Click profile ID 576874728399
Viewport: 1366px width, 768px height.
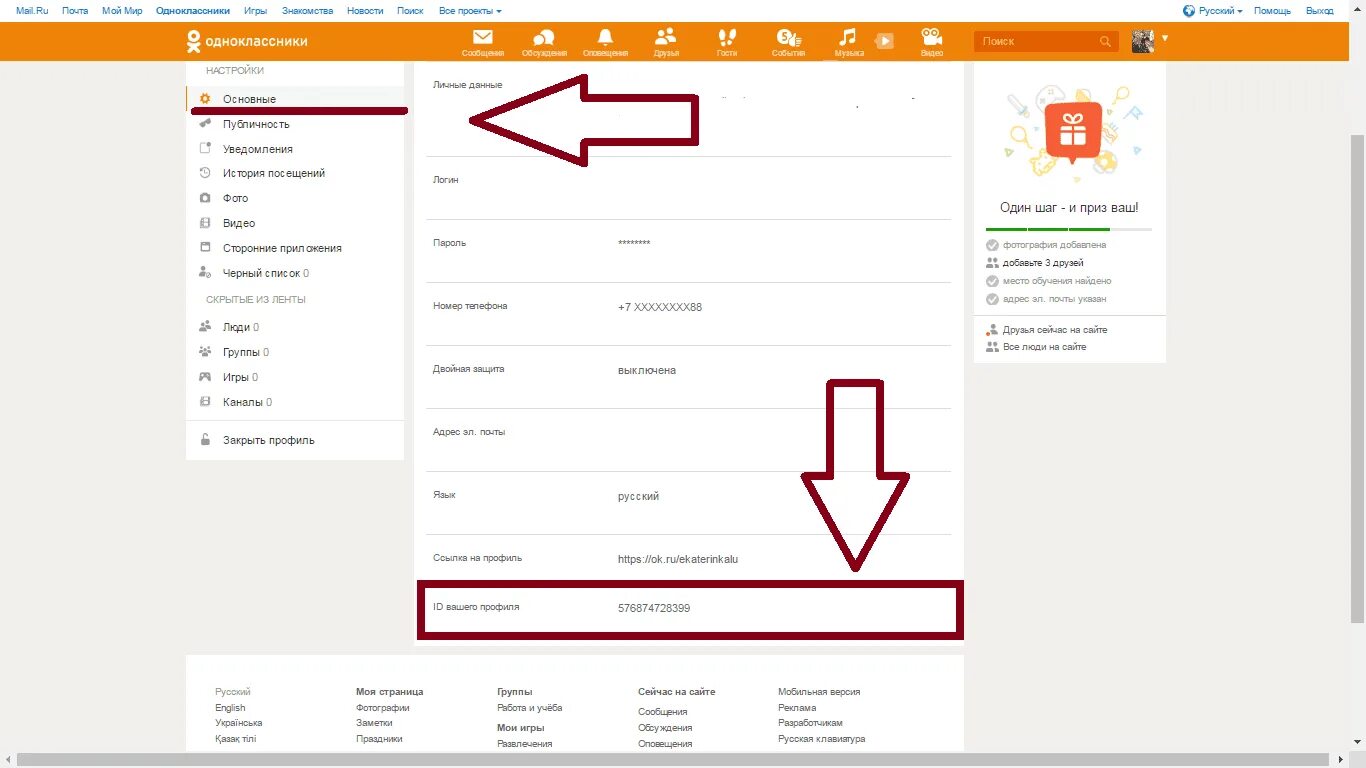(x=654, y=608)
